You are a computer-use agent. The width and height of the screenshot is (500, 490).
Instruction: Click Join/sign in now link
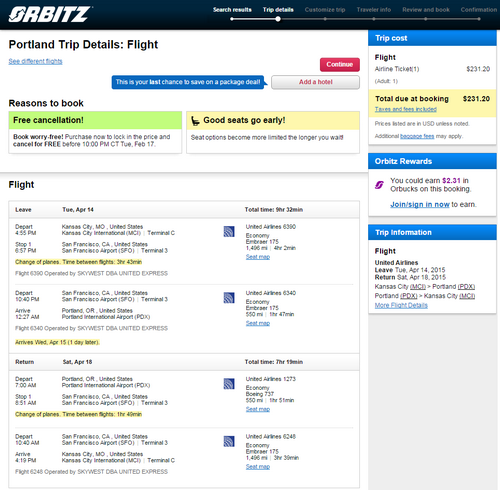point(420,204)
